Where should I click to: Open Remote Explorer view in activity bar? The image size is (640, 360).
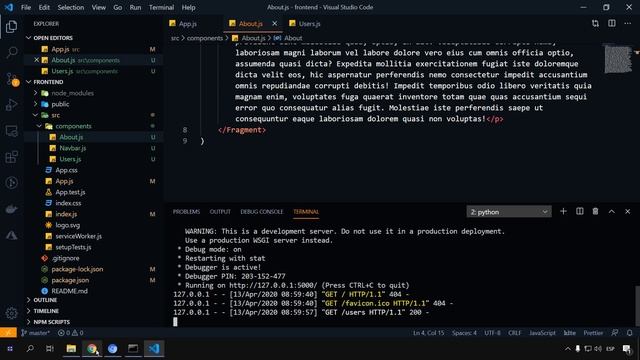pyautogui.click(x=11, y=131)
